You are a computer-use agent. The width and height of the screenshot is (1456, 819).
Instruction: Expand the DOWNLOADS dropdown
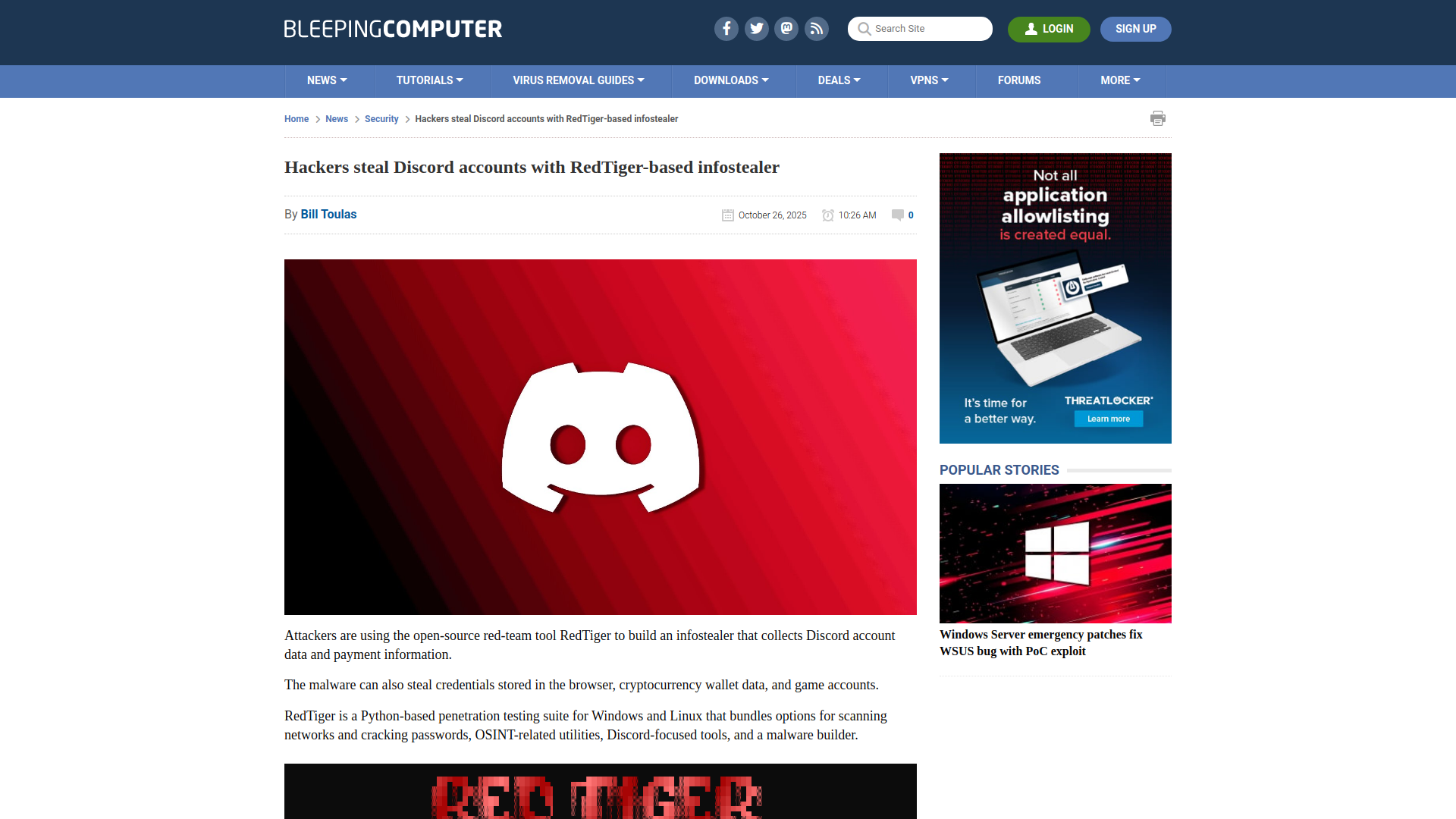pos(731,80)
